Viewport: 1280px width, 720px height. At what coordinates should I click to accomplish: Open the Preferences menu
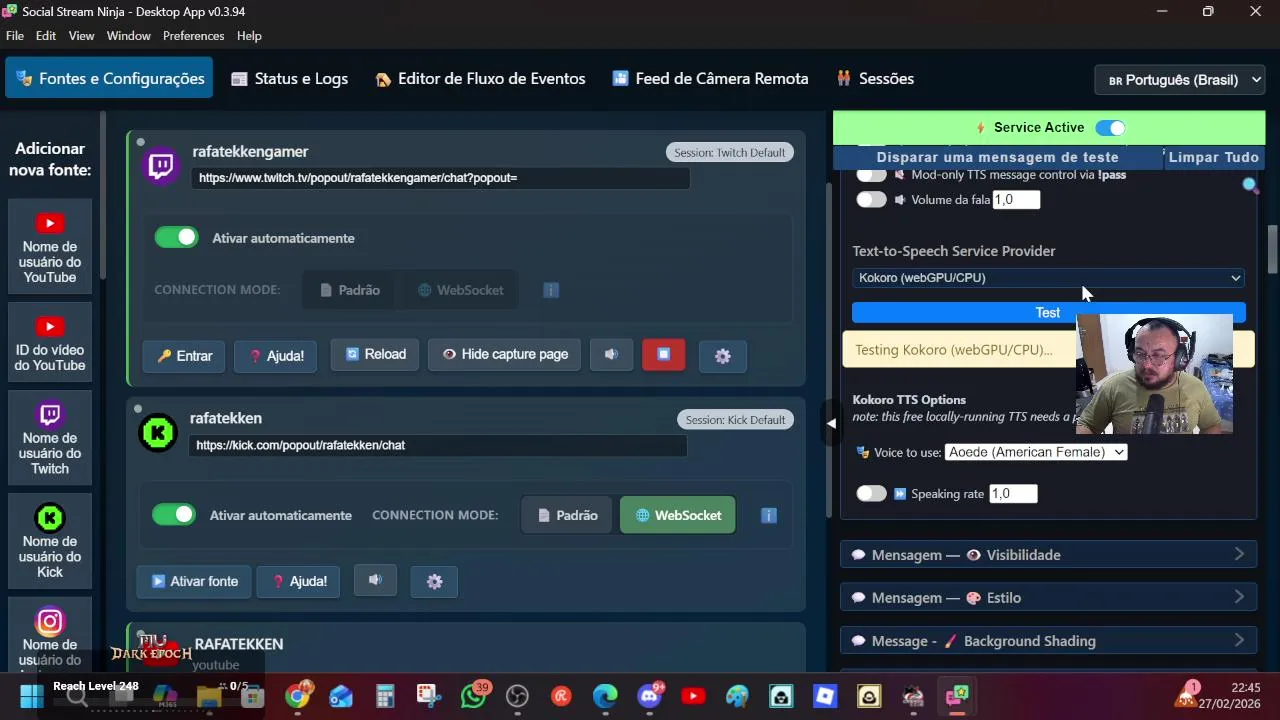[x=193, y=36]
